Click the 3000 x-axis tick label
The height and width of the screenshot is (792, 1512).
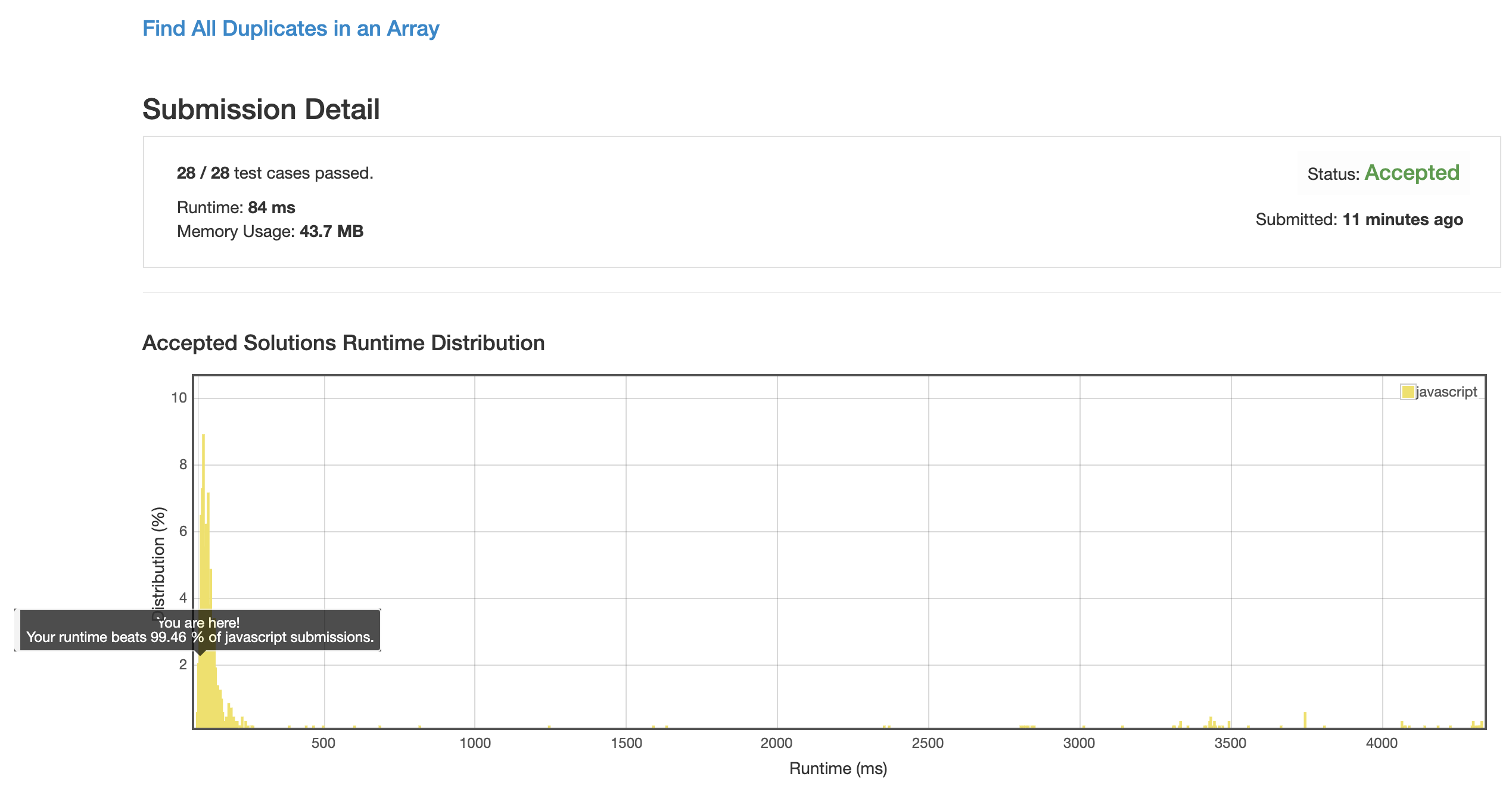coord(1079,743)
